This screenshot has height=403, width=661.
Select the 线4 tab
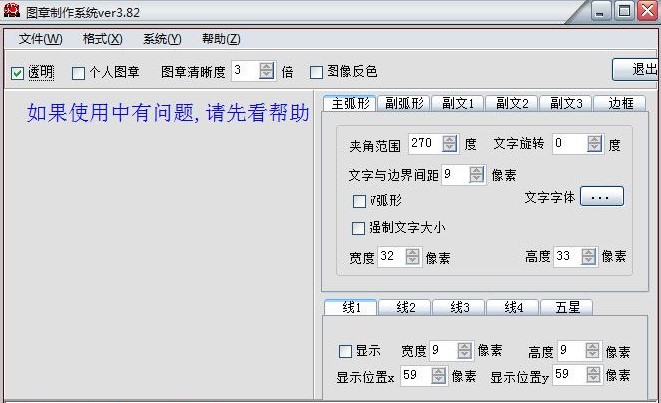[x=513, y=307]
